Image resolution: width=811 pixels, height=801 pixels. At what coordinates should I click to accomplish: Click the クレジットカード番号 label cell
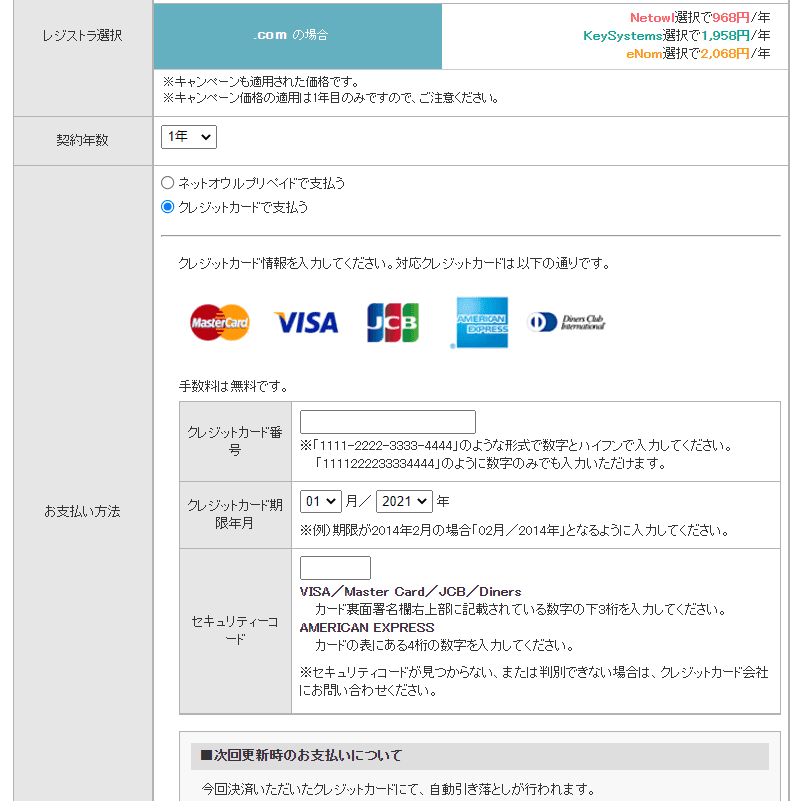point(235,442)
